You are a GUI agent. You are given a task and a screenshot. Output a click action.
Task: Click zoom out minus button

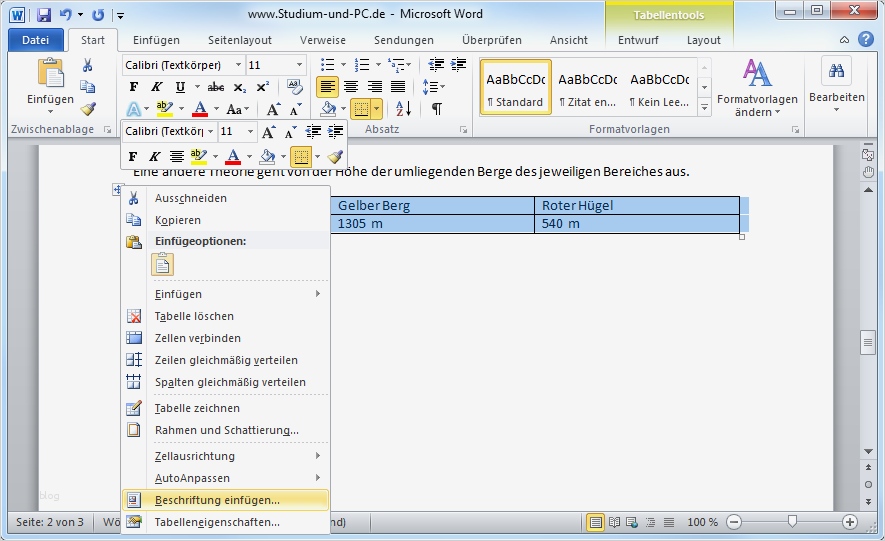734,522
